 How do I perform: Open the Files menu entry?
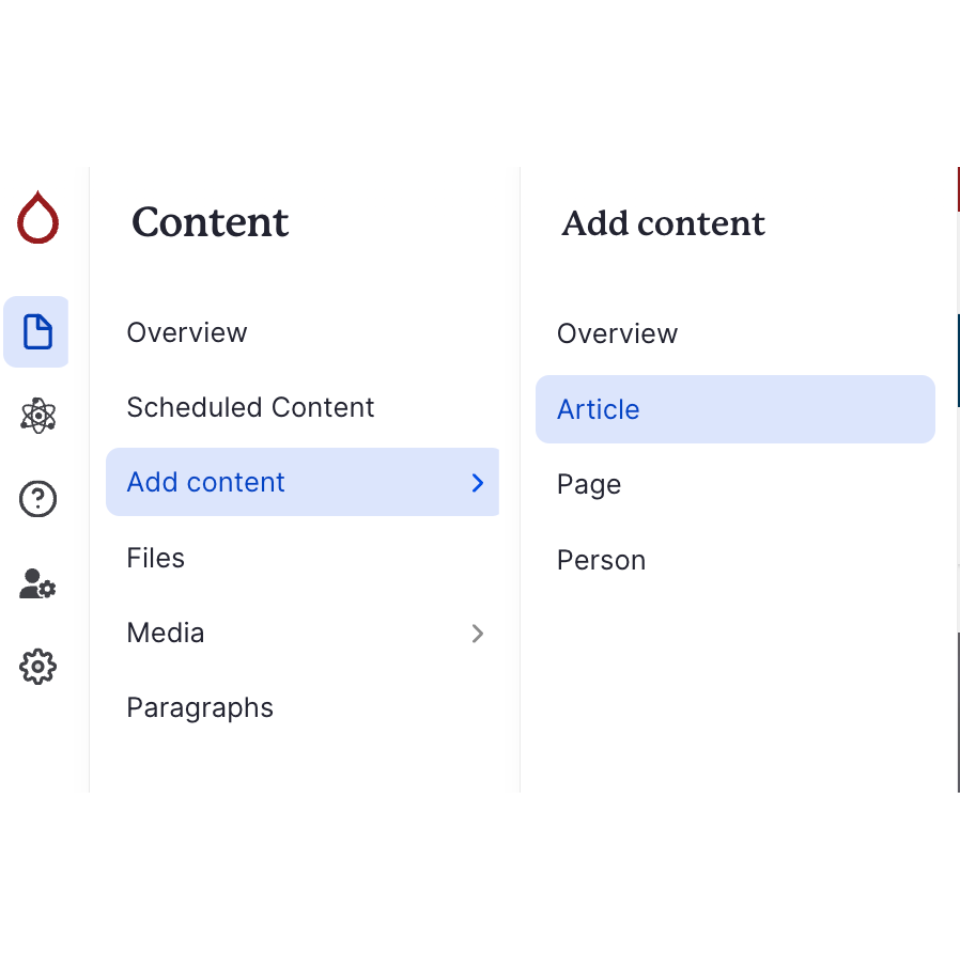coord(155,558)
